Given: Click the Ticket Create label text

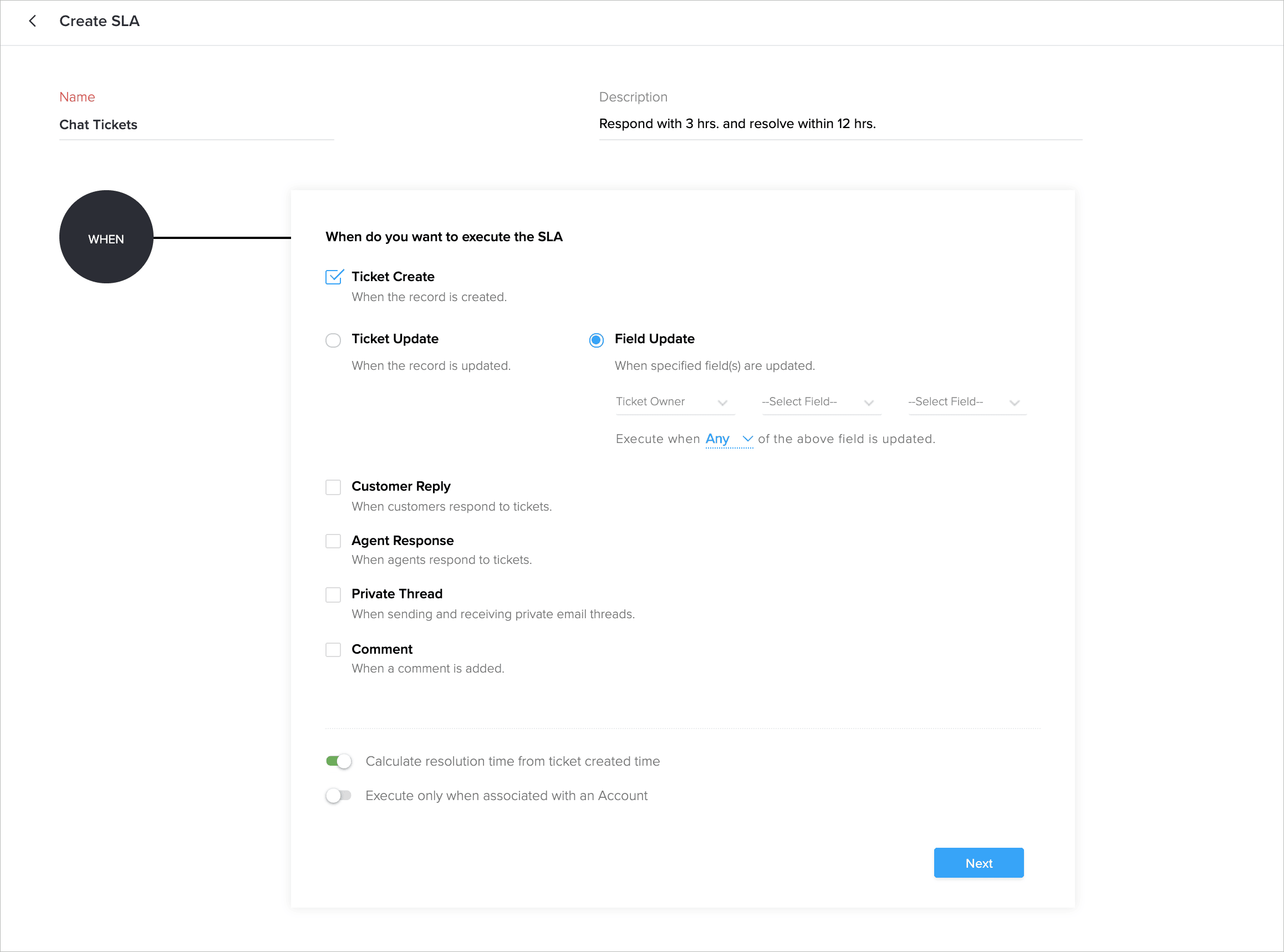Looking at the screenshot, I should [x=393, y=277].
